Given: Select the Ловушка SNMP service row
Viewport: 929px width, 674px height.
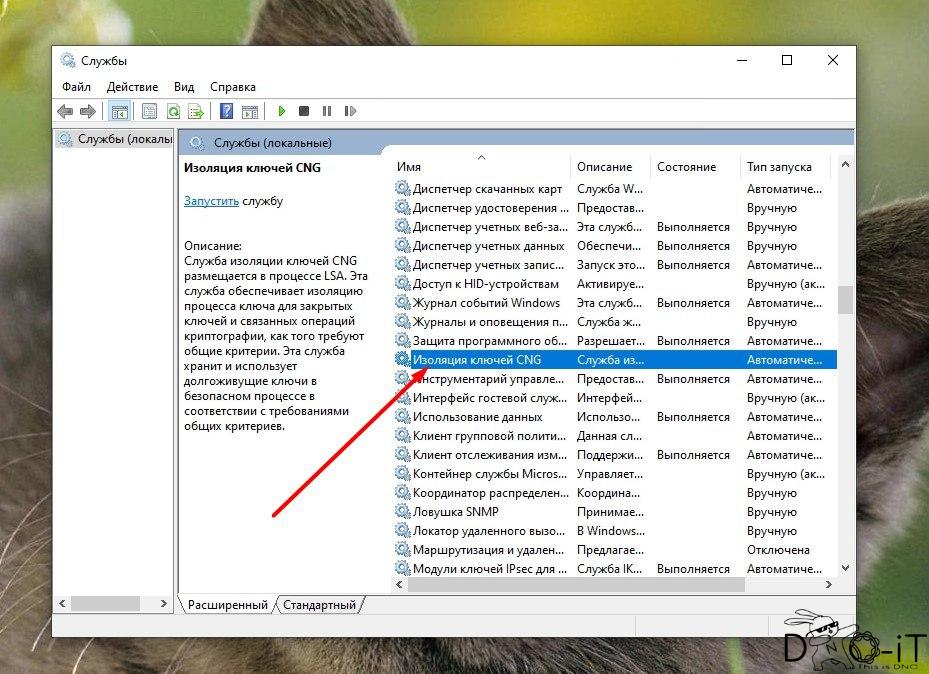Looking at the screenshot, I should 469,512.
